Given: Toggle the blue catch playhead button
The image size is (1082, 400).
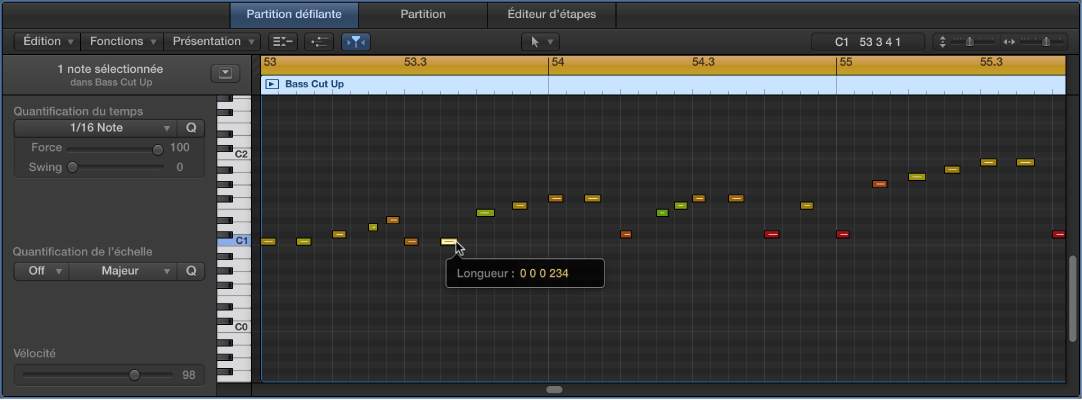Looking at the screenshot, I should [x=356, y=42].
